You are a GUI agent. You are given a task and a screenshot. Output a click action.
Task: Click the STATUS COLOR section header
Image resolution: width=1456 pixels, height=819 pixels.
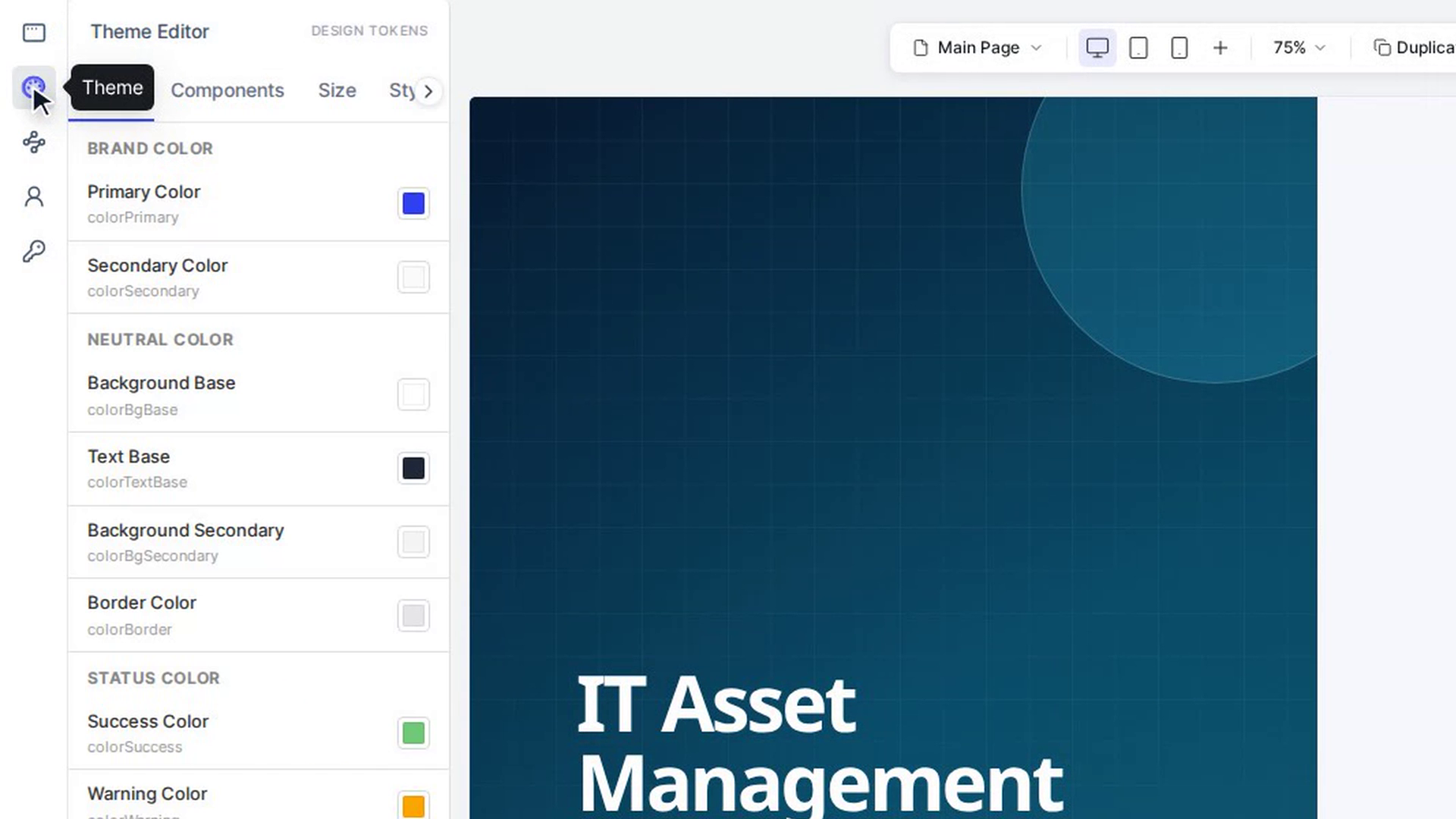(x=153, y=678)
